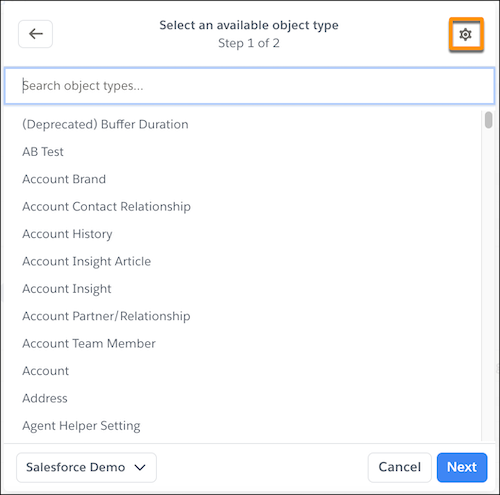
Task: Click the back arrow button
Action: point(35,34)
